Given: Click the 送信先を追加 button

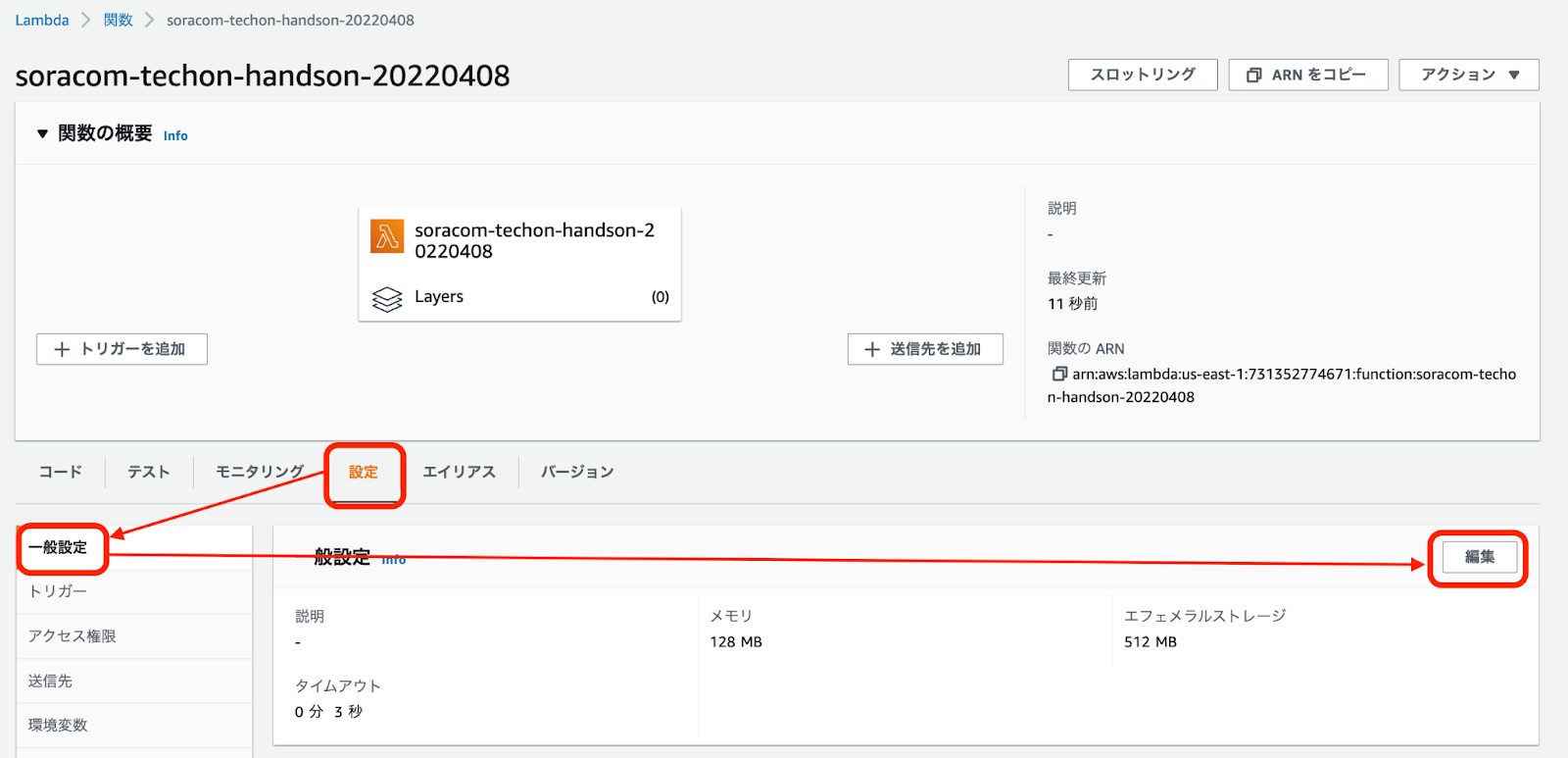Looking at the screenshot, I should (x=925, y=349).
